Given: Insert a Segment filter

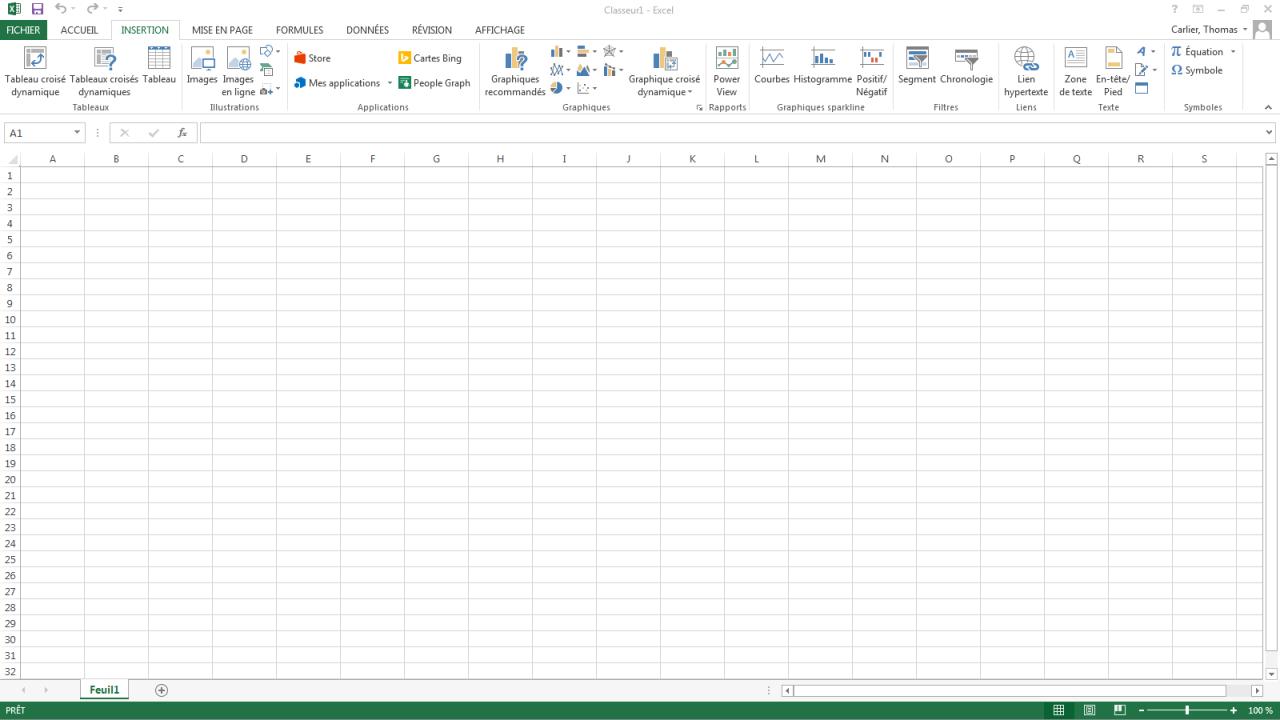Looking at the screenshot, I should (917, 66).
